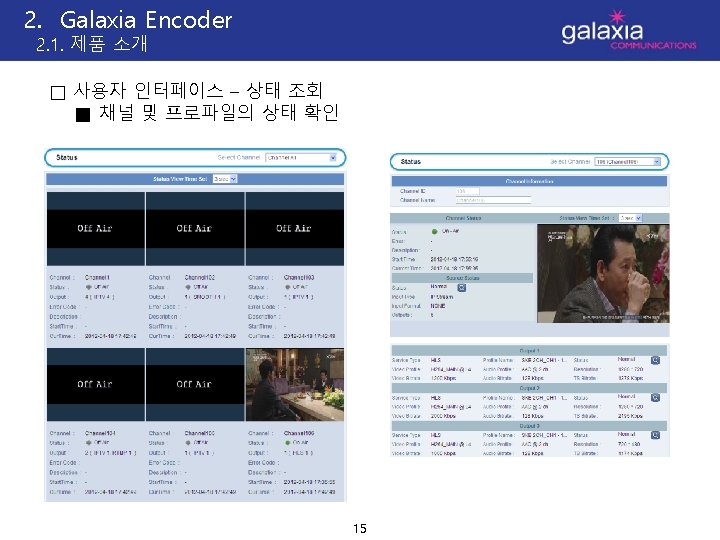Viewport: 720px width, 540px height.
Task: Click the Status title in left panel header
Action: (67, 158)
